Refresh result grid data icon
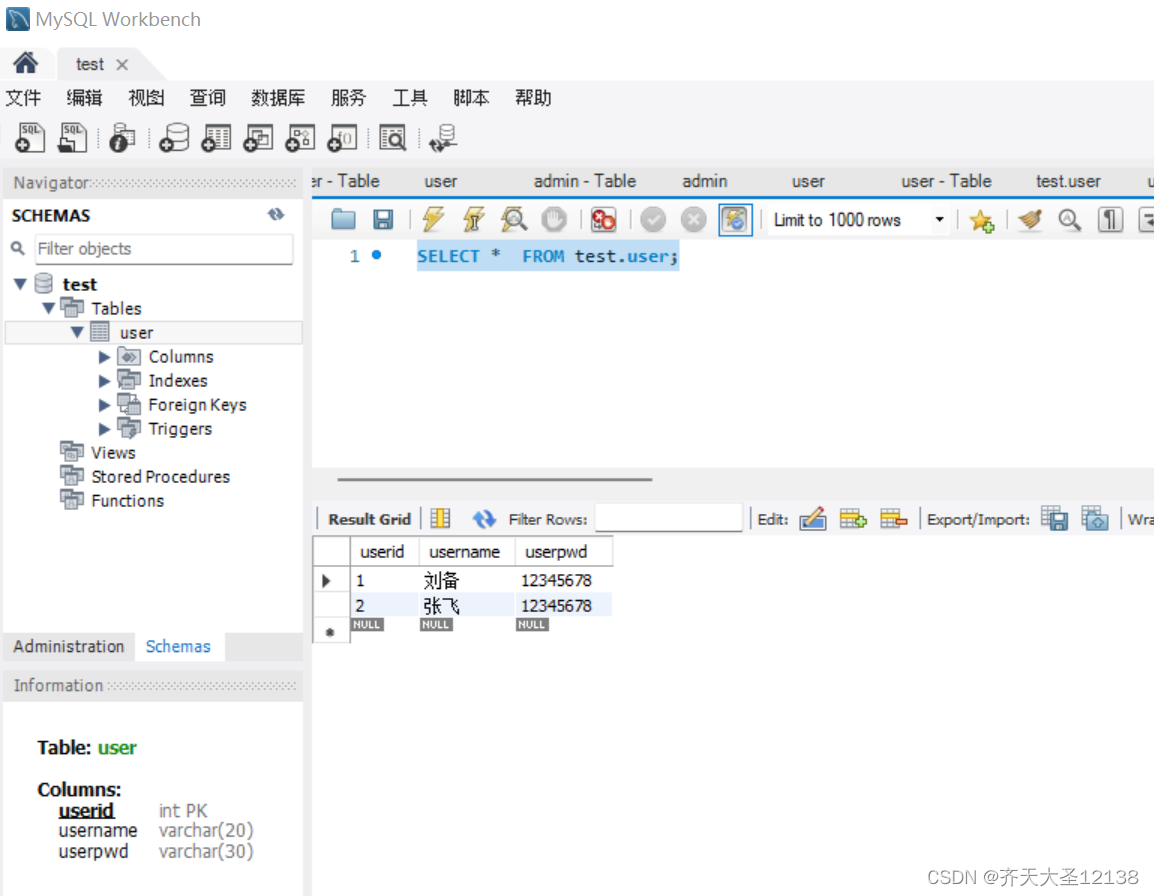Screen dimensions: 1154x896 point(484,519)
